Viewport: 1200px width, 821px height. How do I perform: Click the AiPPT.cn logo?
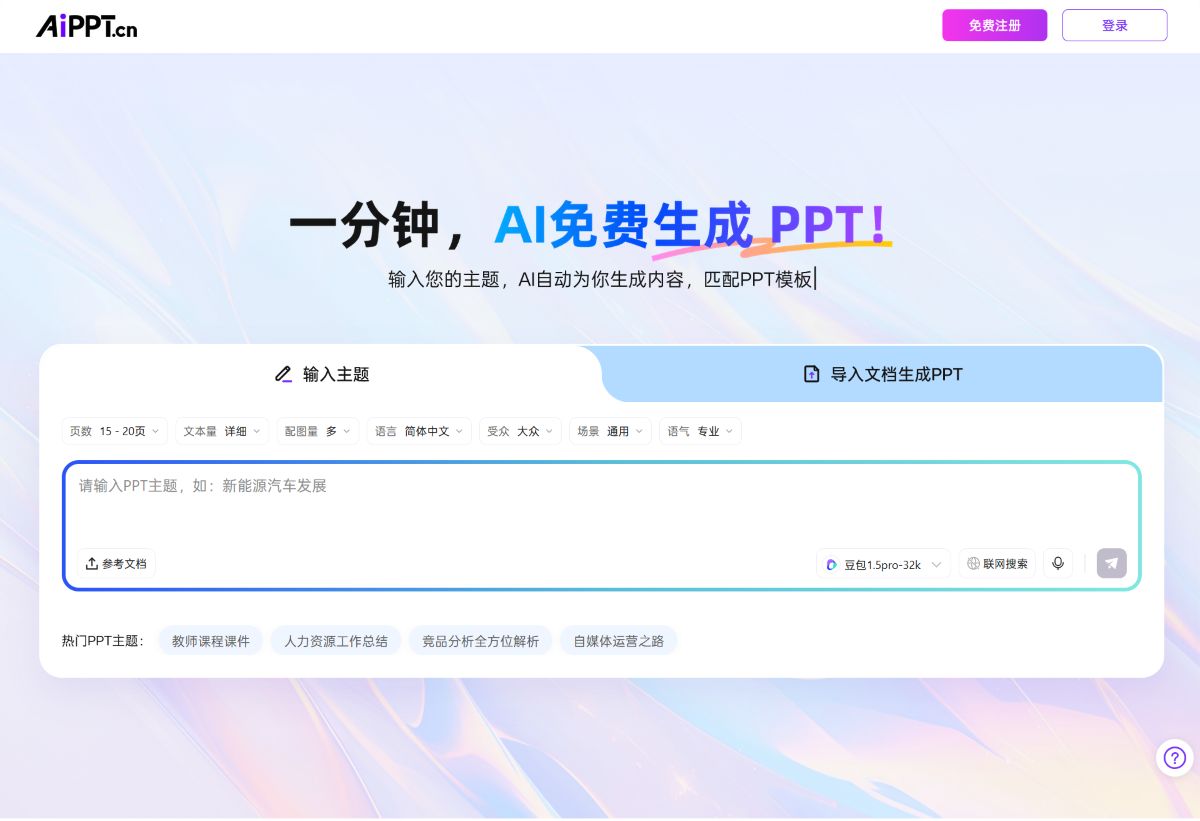click(x=87, y=27)
